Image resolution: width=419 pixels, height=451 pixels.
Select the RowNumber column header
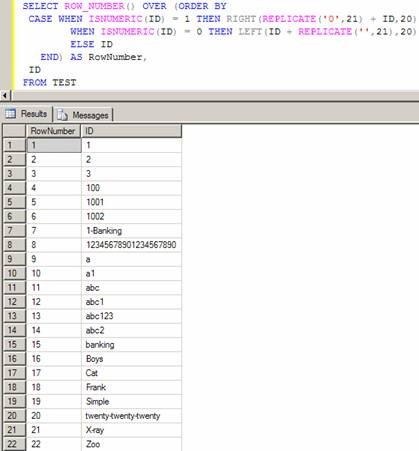[x=54, y=131]
